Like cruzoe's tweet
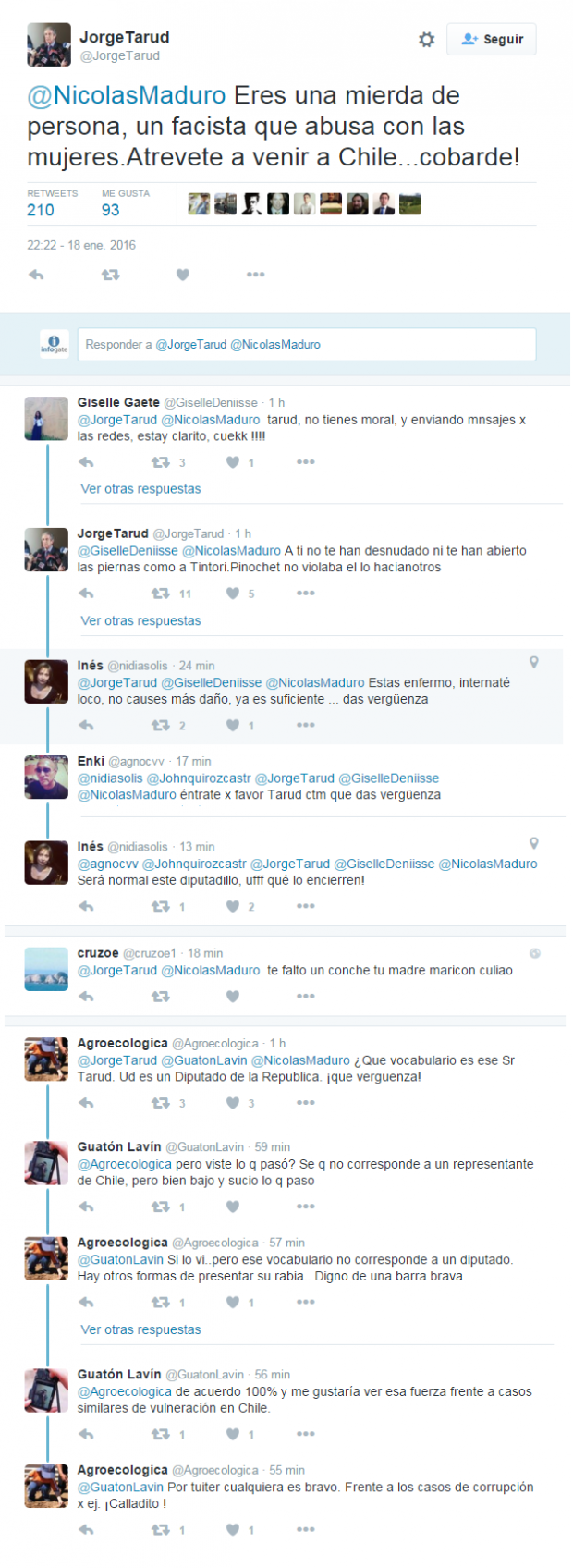Viewport: 573px width, 1568px height. click(233, 997)
